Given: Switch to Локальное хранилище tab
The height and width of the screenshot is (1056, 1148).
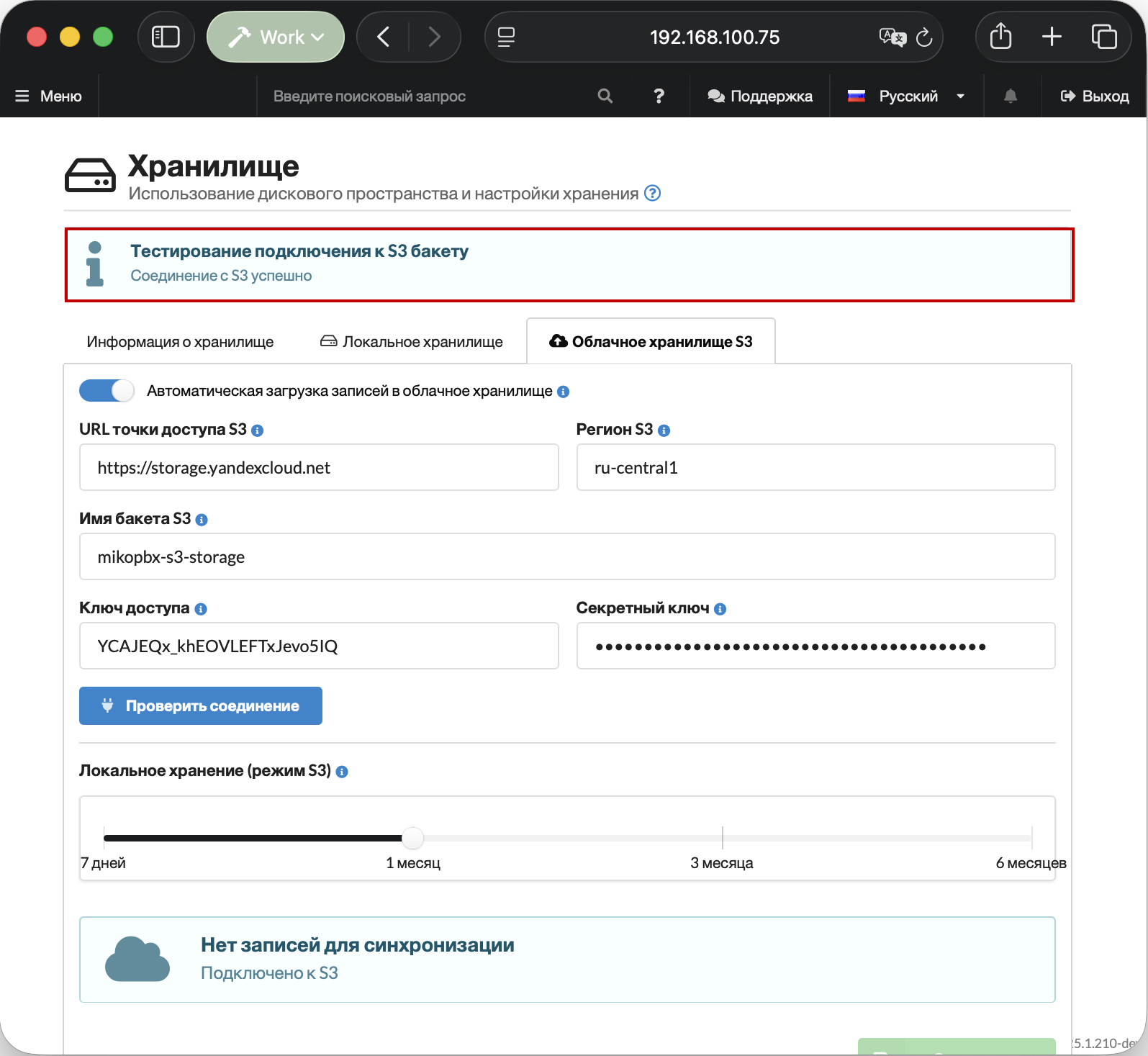Looking at the screenshot, I should pyautogui.click(x=412, y=341).
